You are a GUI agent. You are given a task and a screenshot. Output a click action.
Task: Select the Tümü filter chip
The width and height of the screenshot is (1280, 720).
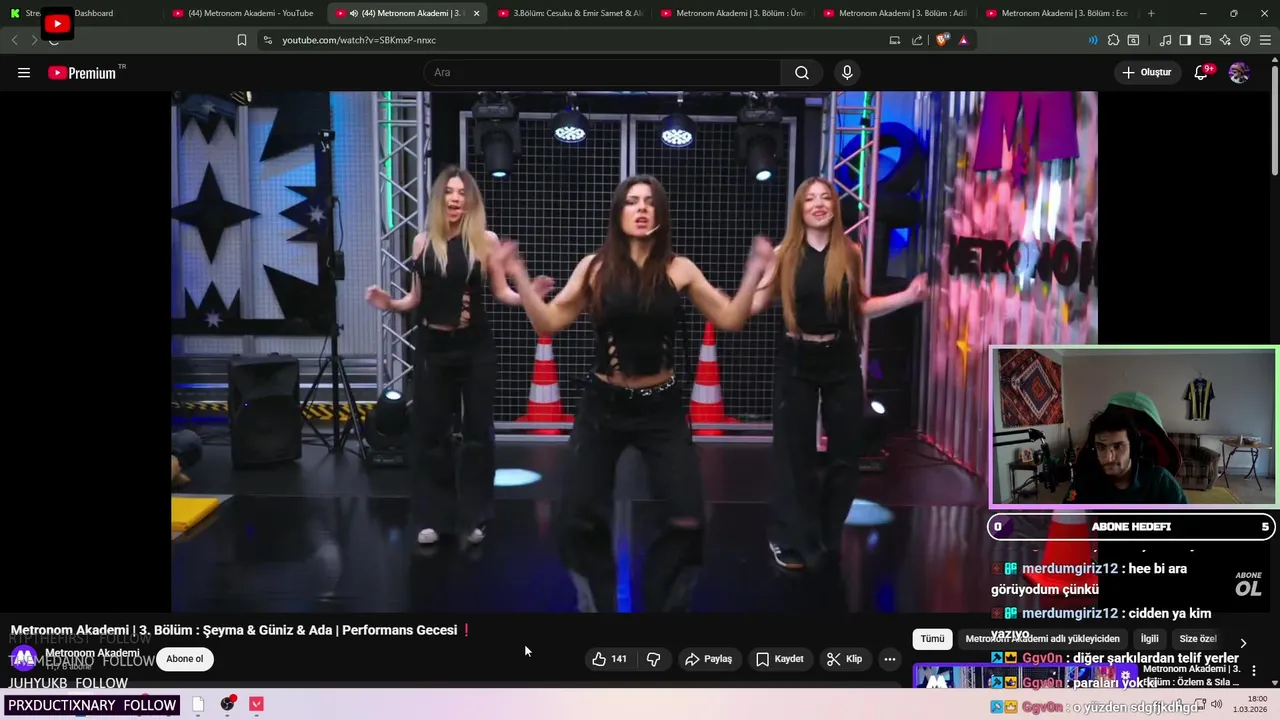tap(932, 639)
